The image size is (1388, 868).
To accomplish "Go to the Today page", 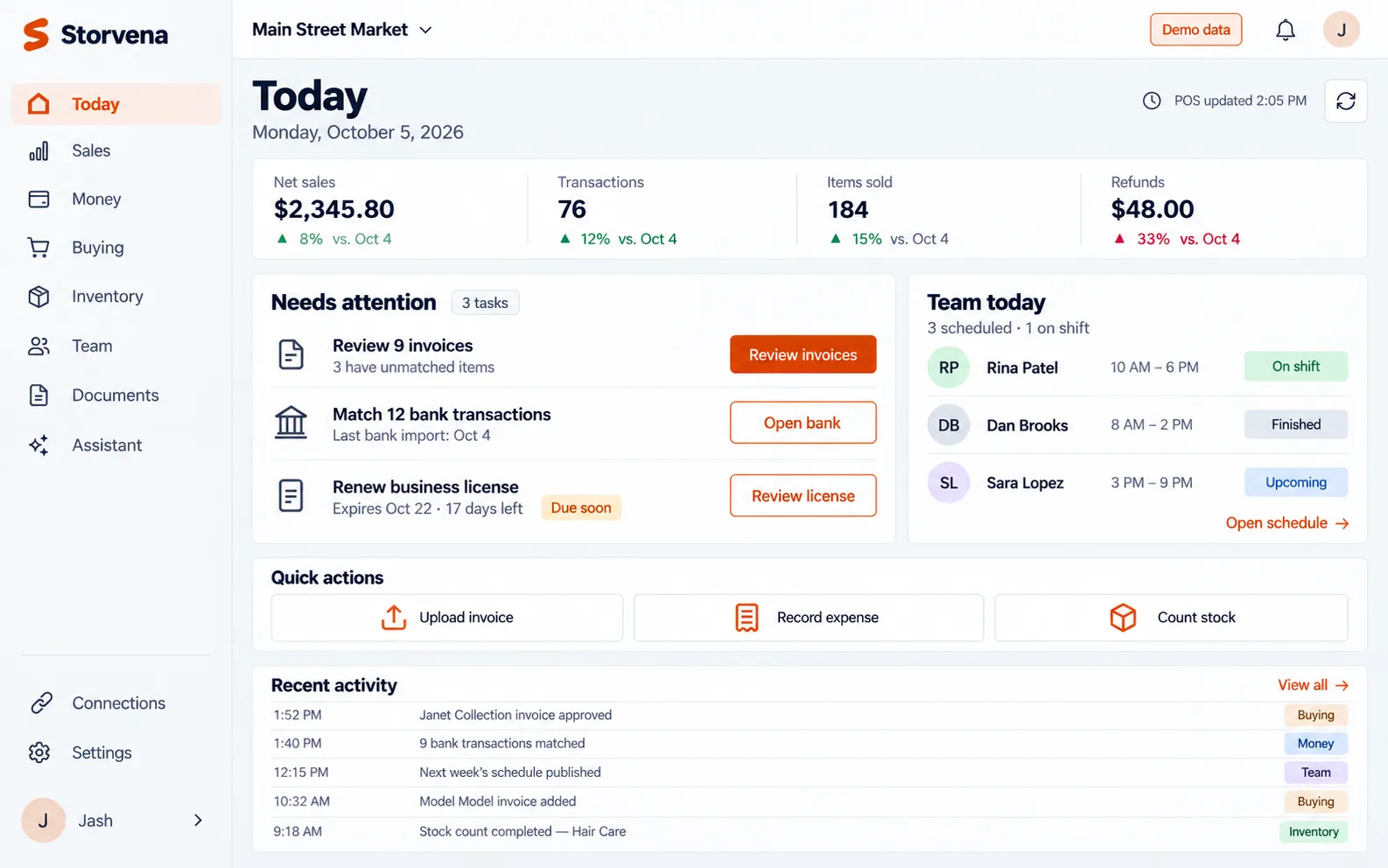I will coord(116,104).
